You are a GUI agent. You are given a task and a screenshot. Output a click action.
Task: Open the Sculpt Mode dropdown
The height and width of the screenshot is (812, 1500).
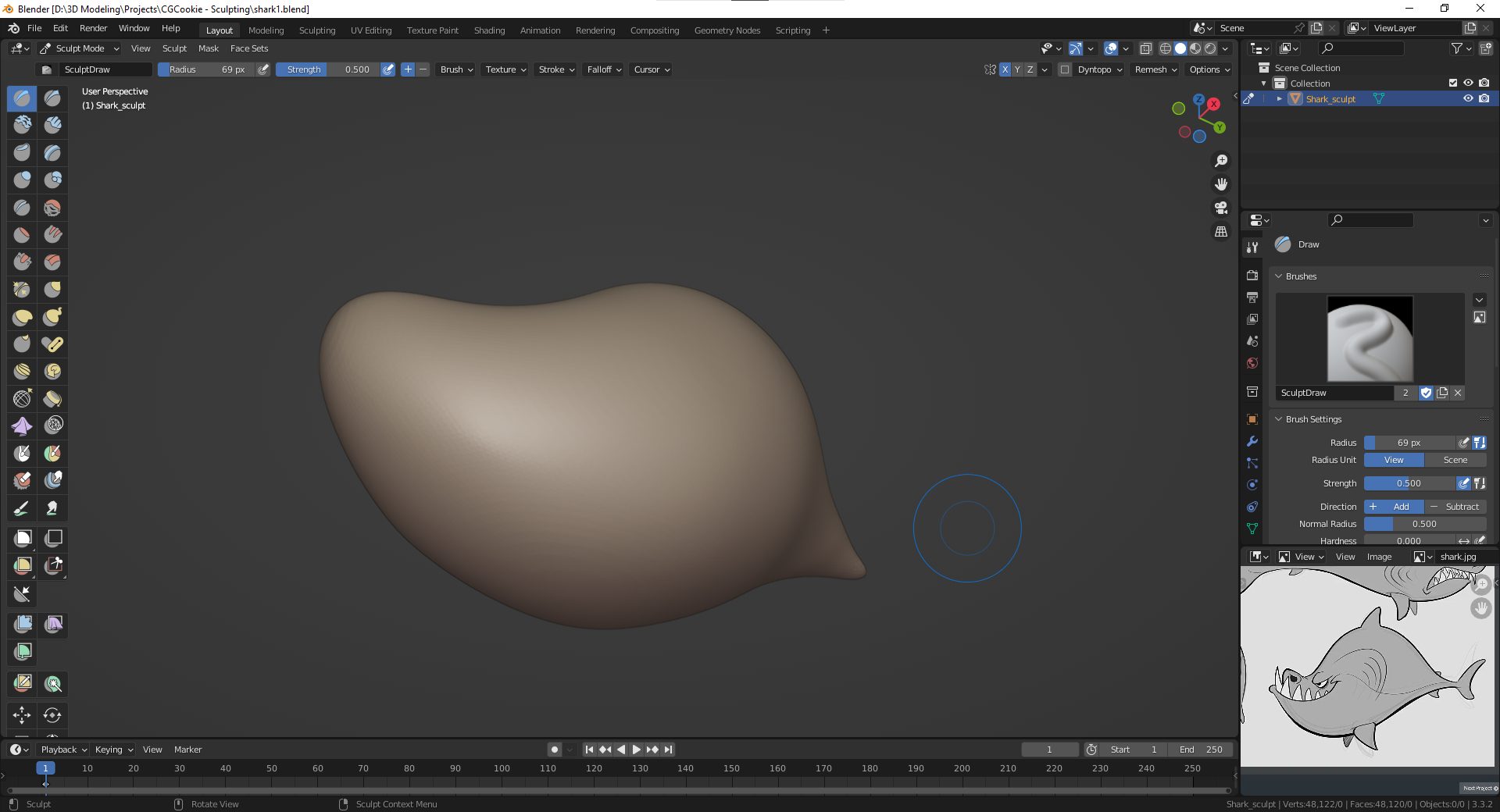[x=80, y=48]
